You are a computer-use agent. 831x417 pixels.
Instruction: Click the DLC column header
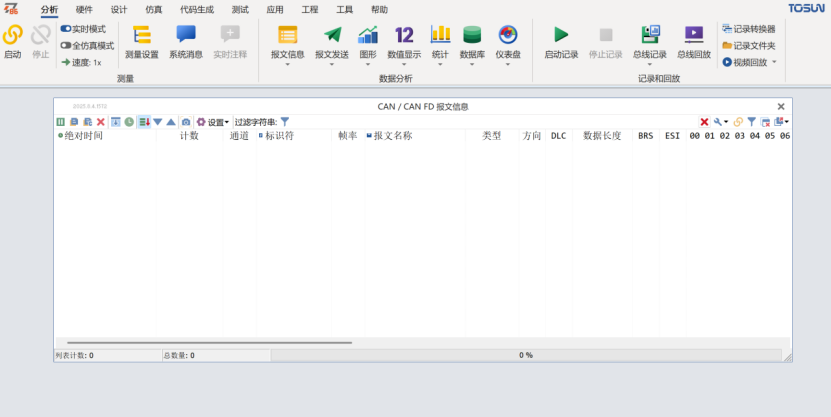point(559,136)
